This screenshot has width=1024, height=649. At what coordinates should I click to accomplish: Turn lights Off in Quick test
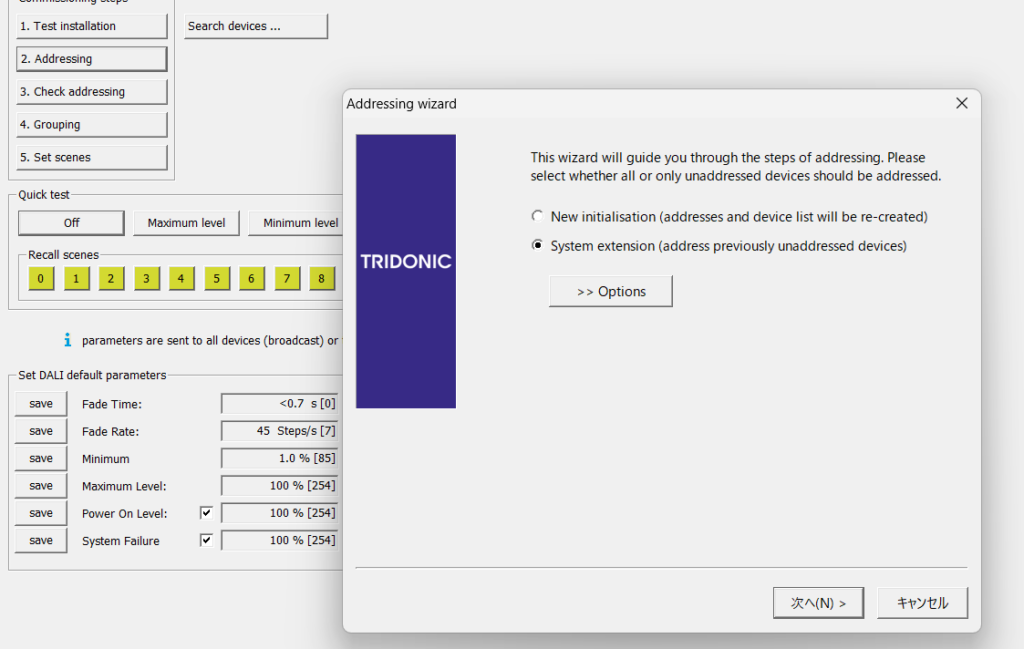pos(71,223)
